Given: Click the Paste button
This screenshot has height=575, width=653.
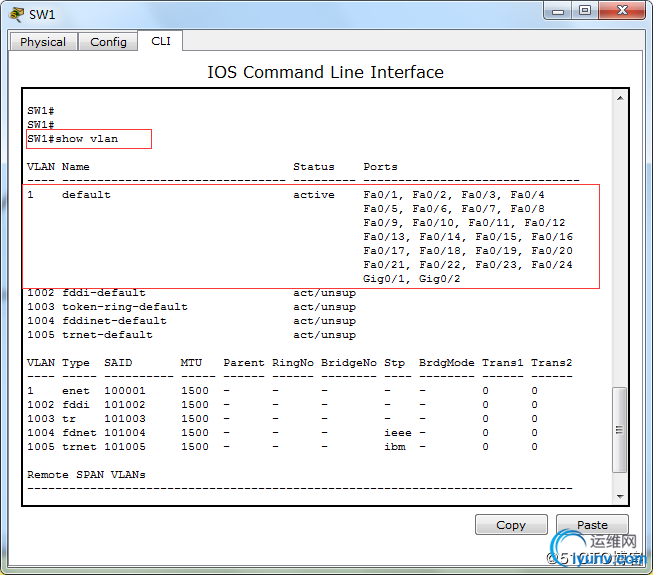Looking at the screenshot, I should (x=592, y=525).
